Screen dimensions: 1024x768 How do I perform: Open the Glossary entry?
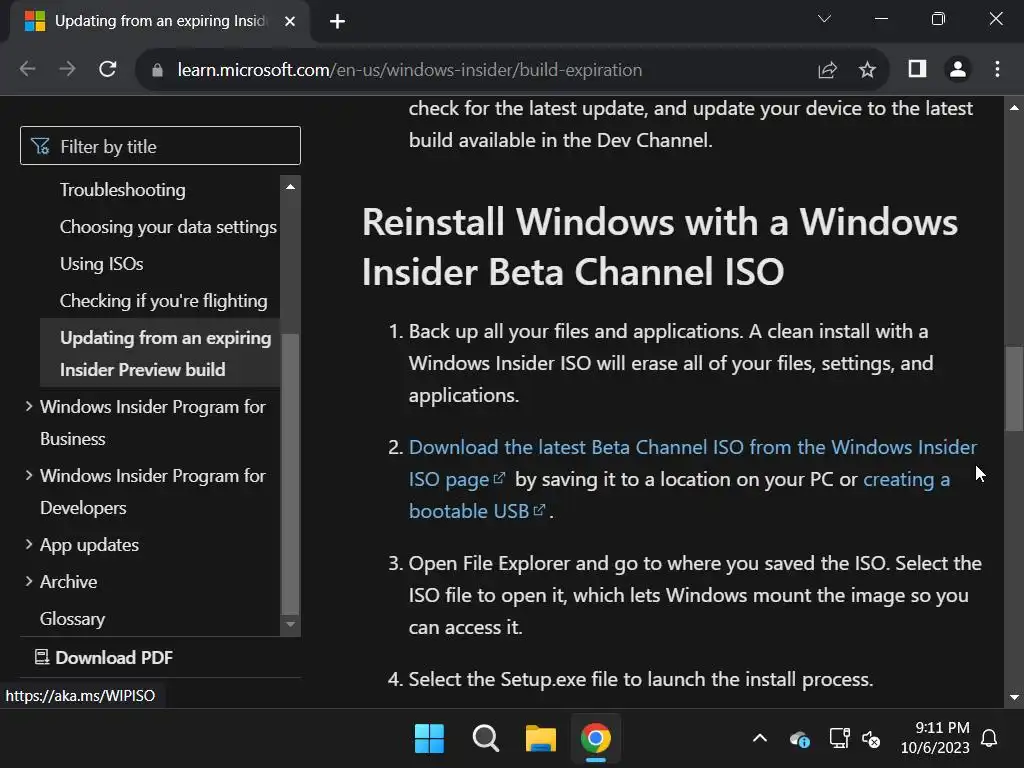click(72, 619)
